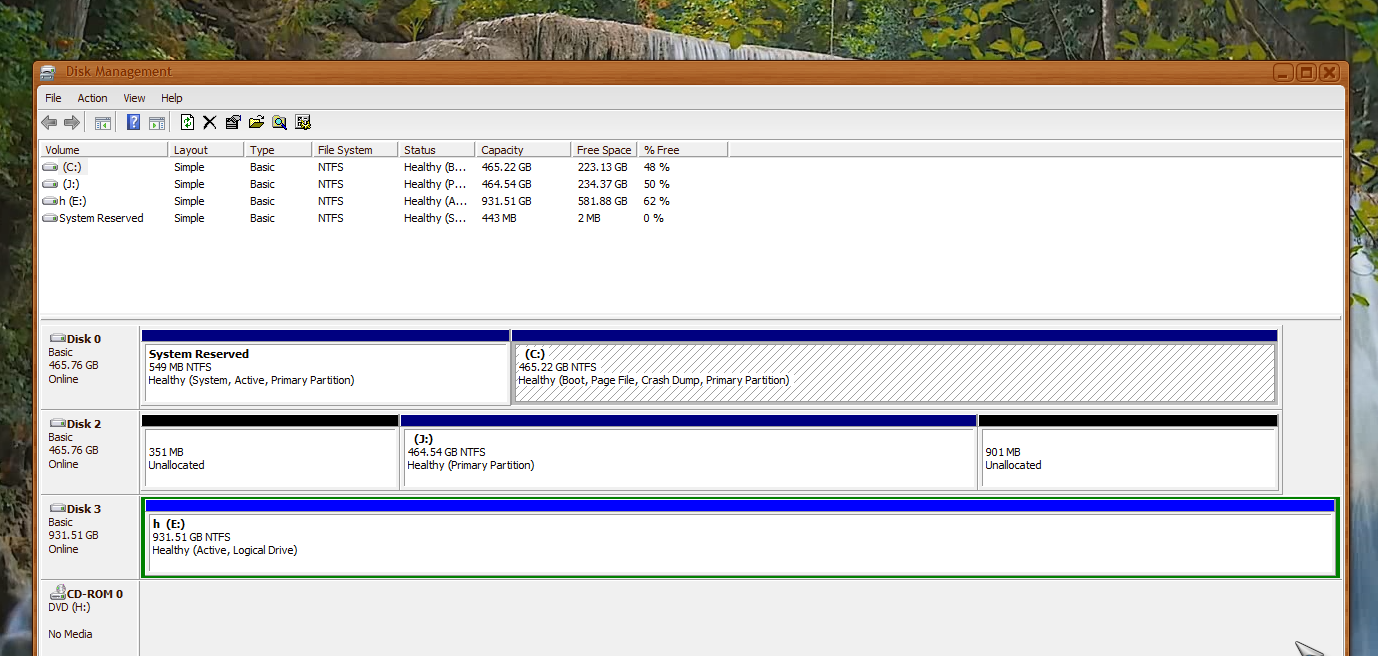1378x656 pixels.
Task: Click the Back arrow in the toolbar
Action: pyautogui.click(x=49, y=122)
